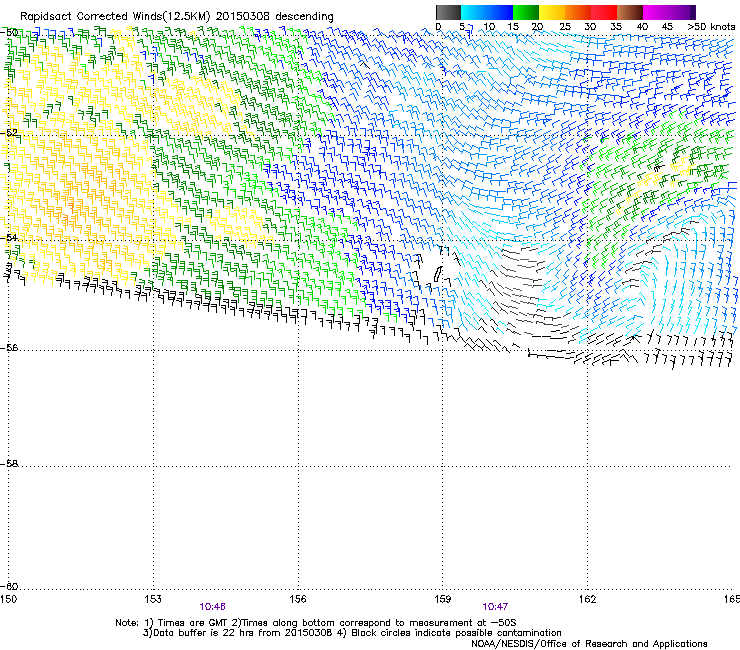Click the date '20150308' in the title

[243, 17]
